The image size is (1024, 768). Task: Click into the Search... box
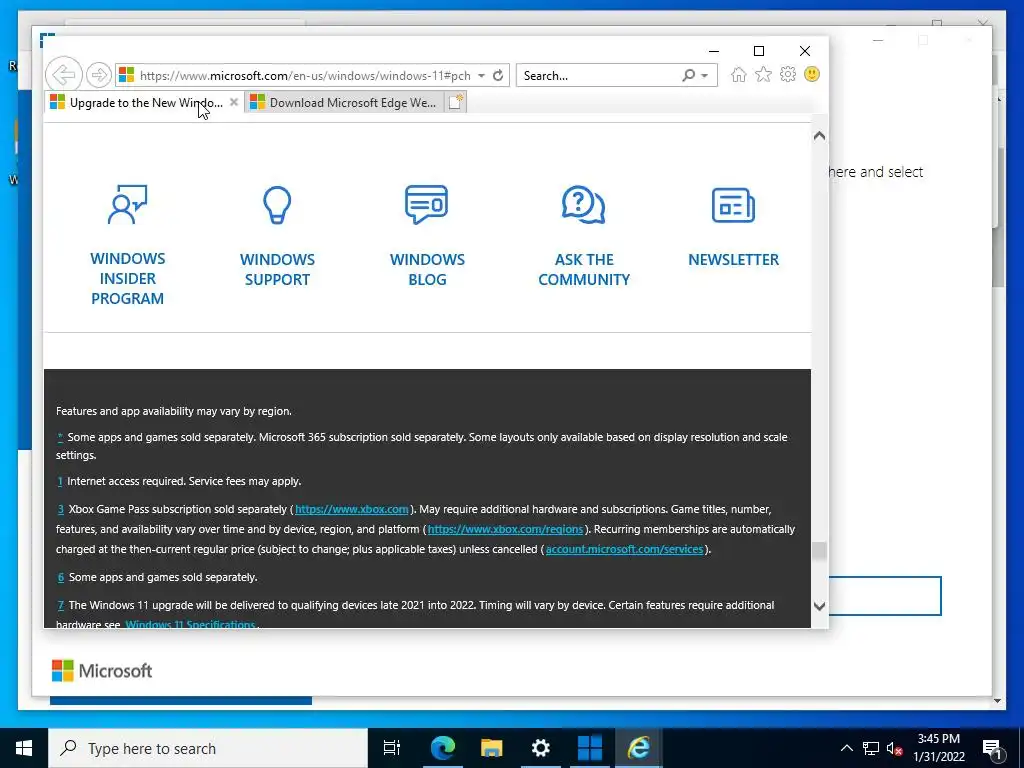(x=600, y=75)
